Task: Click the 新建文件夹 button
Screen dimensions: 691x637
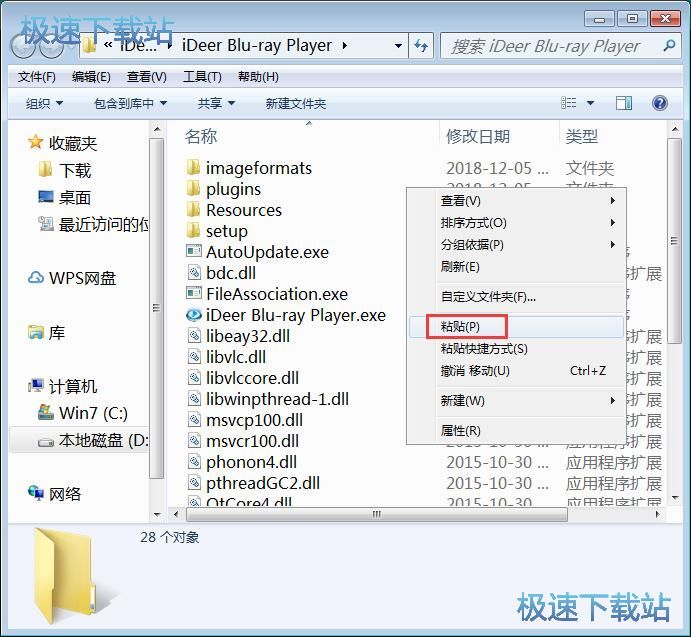Action: [296, 104]
